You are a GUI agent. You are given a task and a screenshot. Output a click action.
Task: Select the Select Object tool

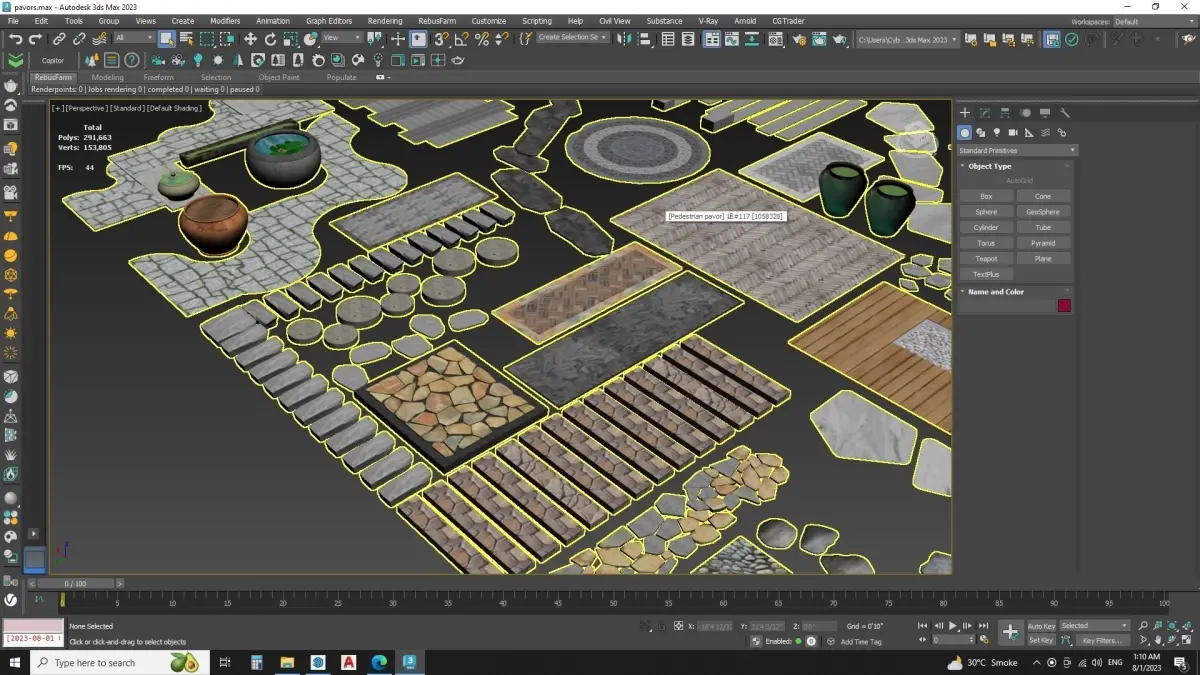click(166, 39)
